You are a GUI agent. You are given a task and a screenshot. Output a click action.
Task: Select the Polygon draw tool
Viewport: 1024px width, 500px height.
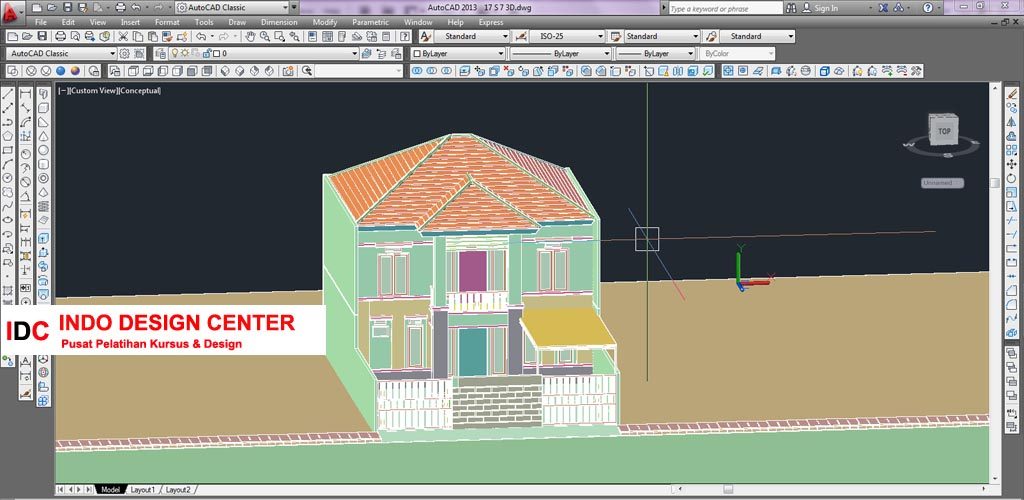tap(8, 136)
